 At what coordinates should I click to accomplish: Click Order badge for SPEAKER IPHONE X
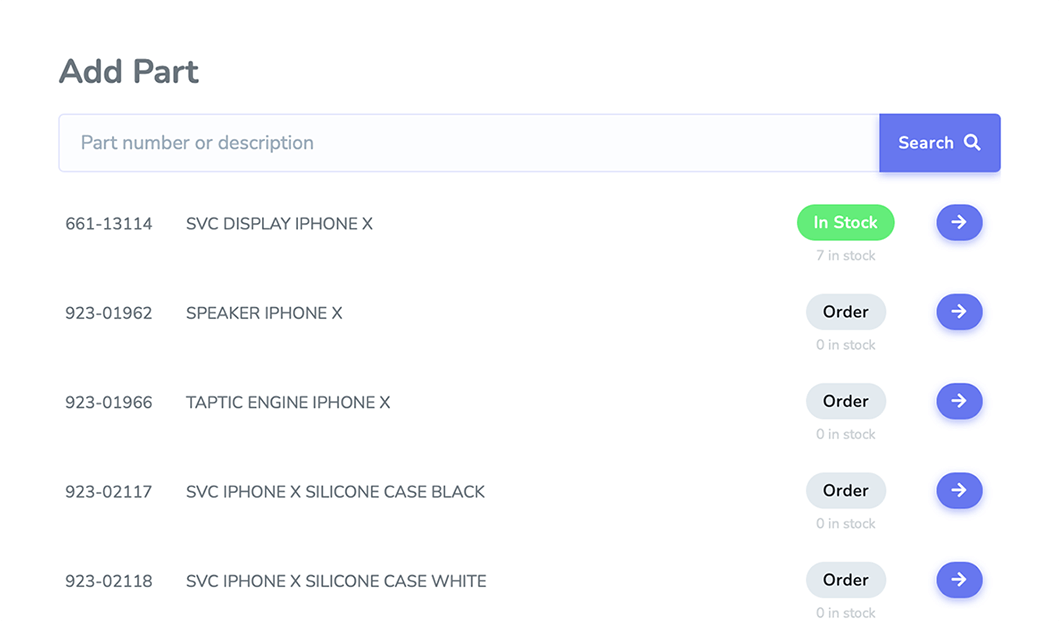coord(846,312)
